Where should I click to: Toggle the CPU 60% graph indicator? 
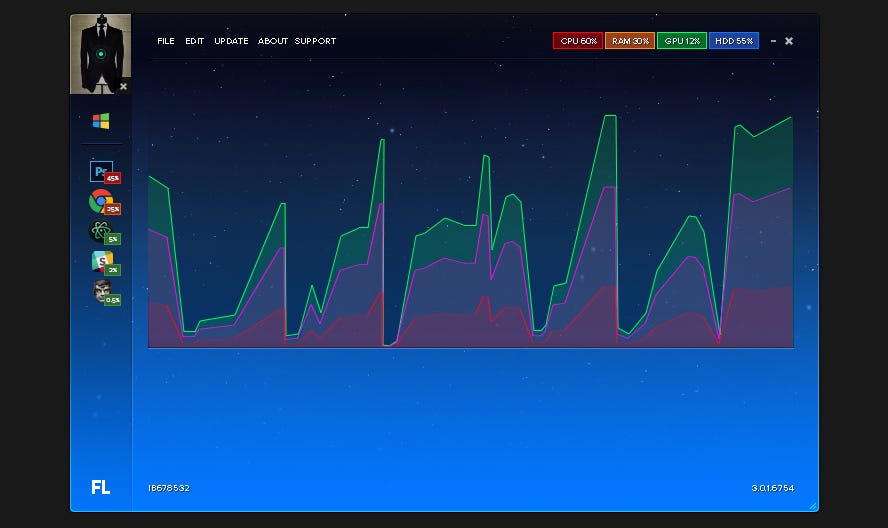coord(578,41)
